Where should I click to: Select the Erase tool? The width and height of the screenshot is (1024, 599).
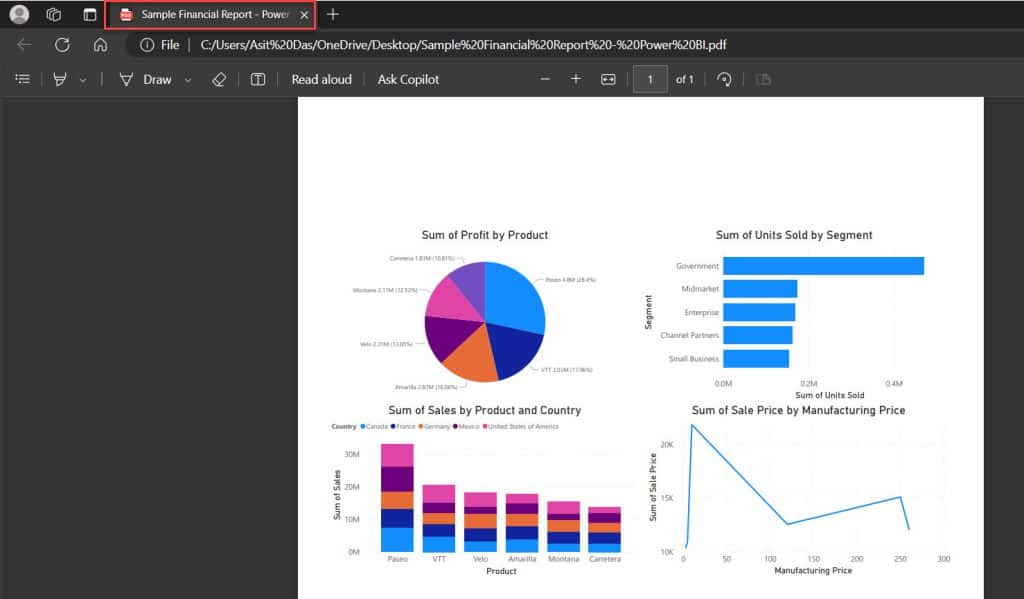(x=219, y=79)
